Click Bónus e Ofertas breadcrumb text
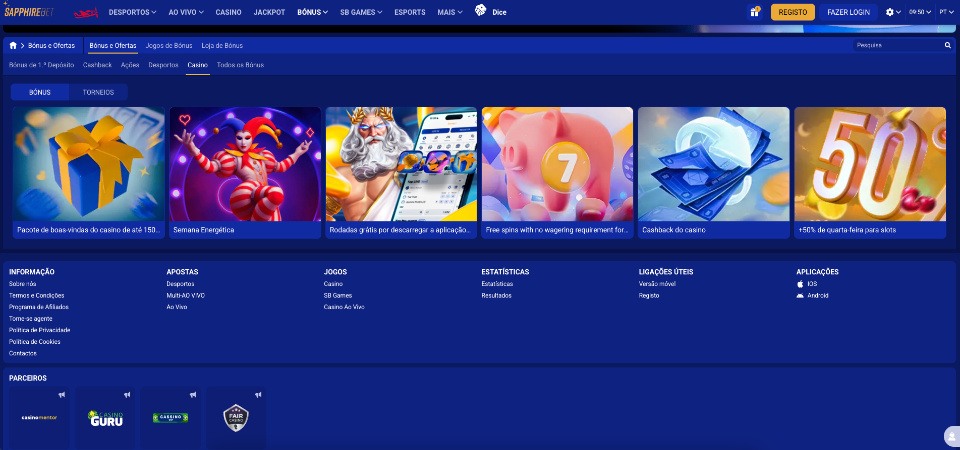The height and width of the screenshot is (450, 960). pyautogui.click(x=51, y=46)
